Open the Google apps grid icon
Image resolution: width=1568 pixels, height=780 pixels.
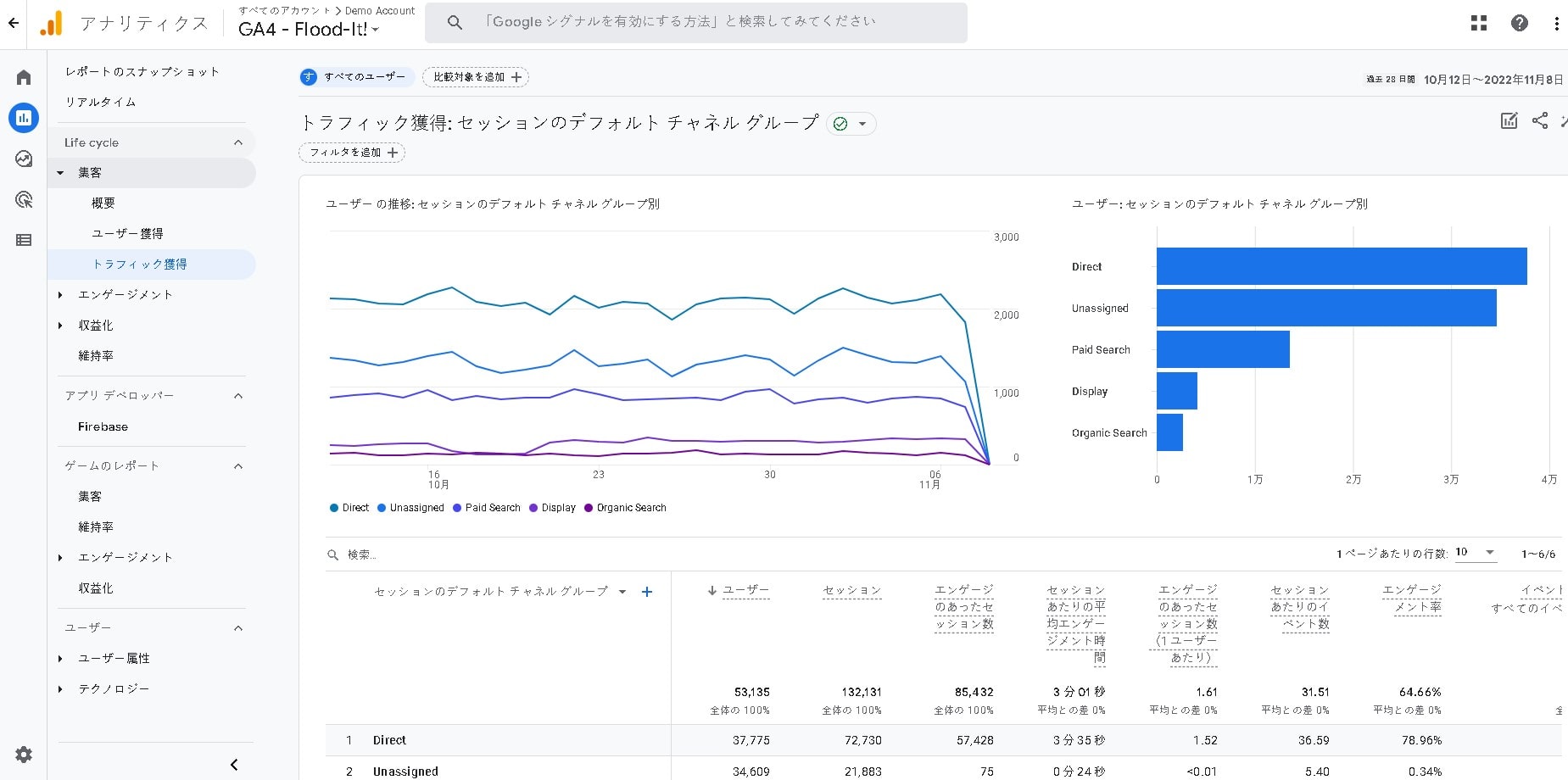point(1479,23)
